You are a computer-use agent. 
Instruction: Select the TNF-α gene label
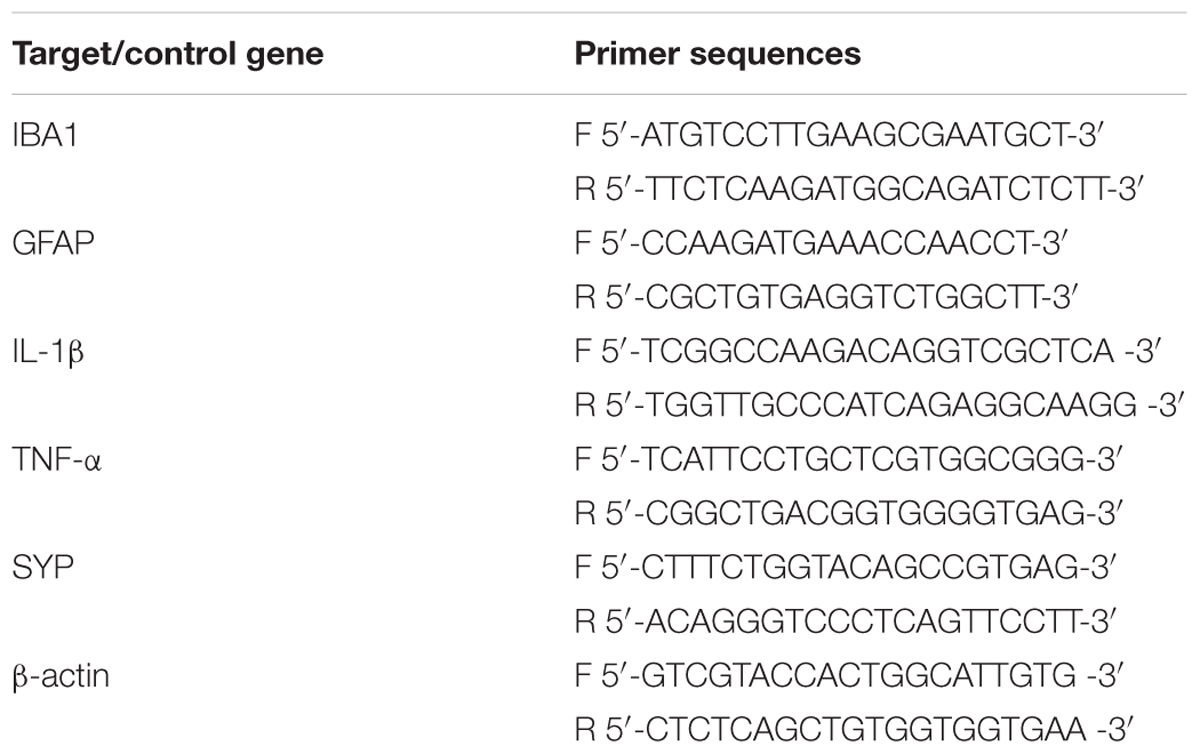tap(54, 460)
